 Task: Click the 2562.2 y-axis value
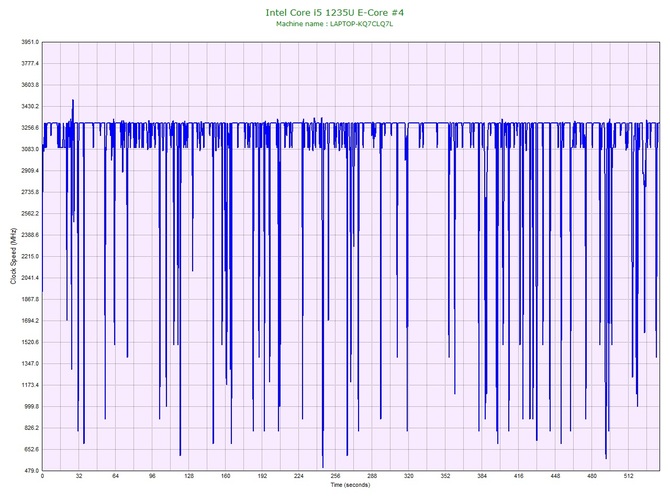coord(29,213)
